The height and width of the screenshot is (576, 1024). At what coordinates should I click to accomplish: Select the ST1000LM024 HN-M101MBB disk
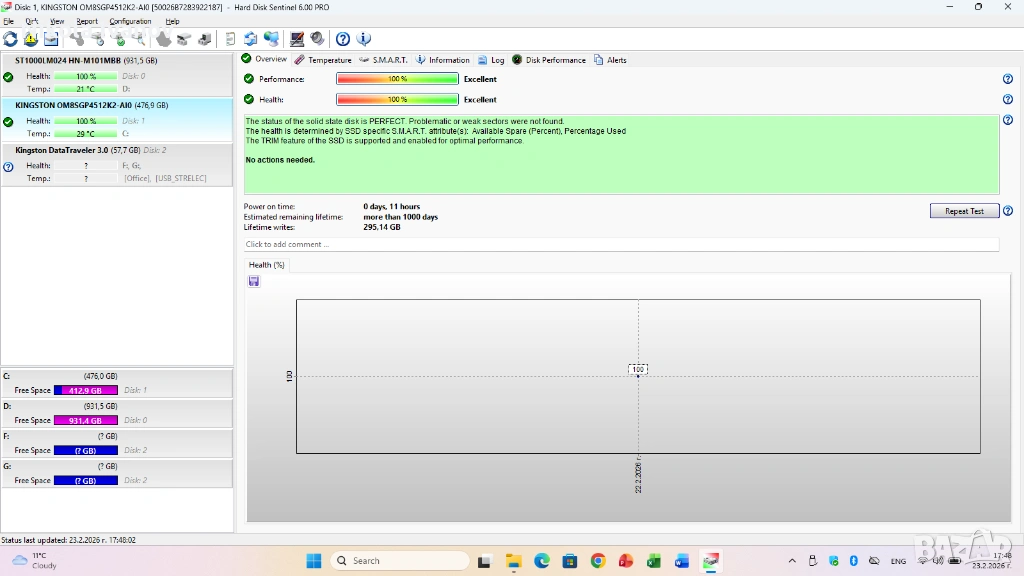pyautogui.click(x=86, y=61)
